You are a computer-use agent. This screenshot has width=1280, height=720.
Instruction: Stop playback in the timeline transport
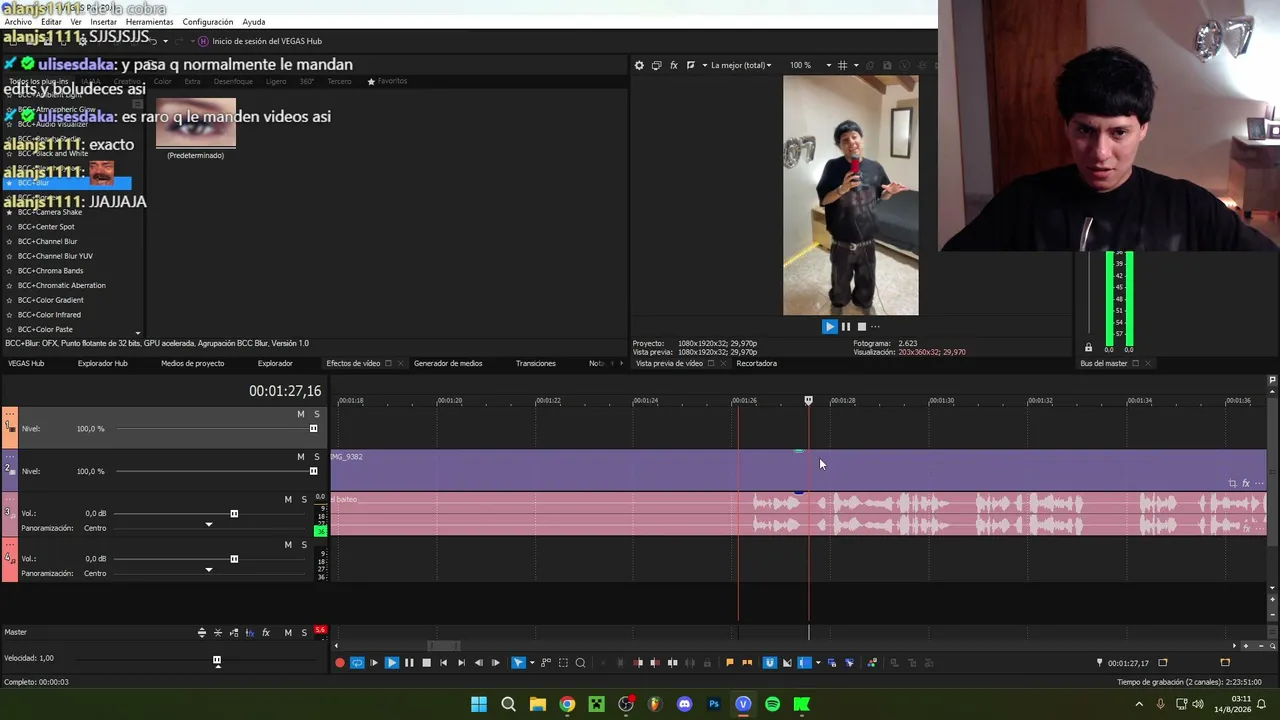(426, 662)
